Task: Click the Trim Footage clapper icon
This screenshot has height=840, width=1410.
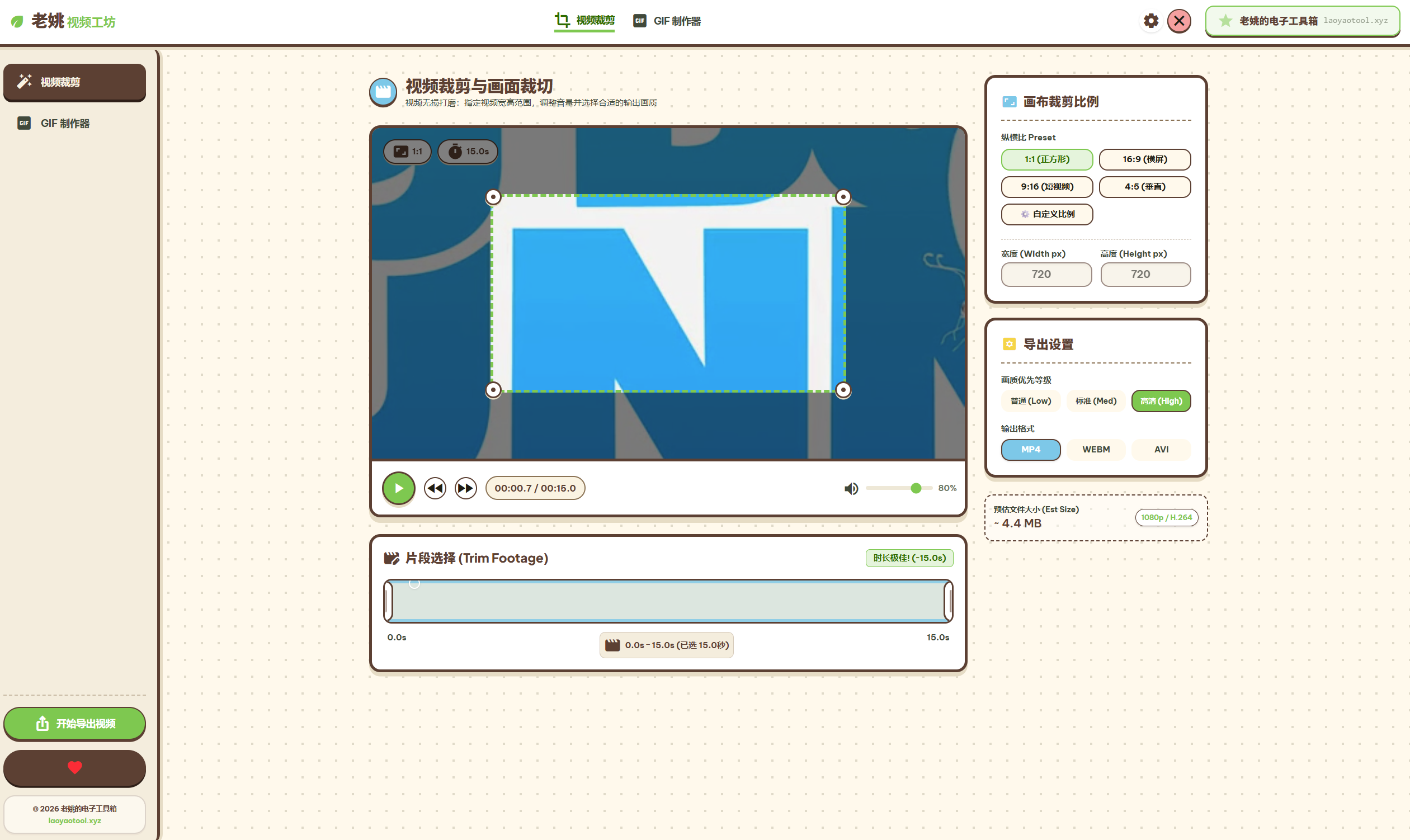Action: 391,558
